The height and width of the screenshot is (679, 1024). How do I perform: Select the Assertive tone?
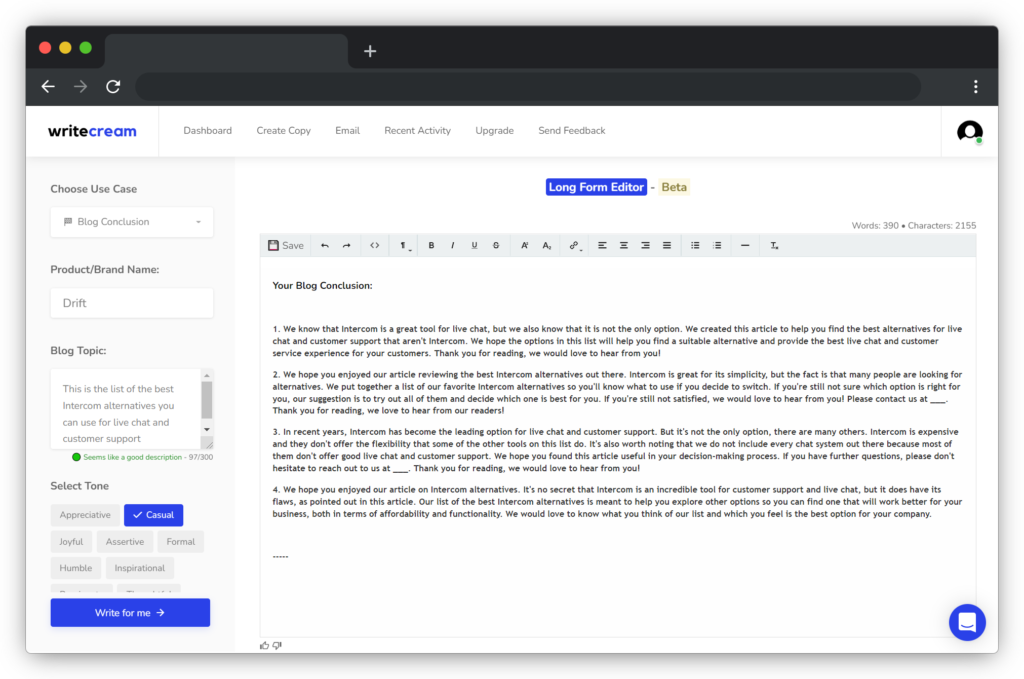[x=125, y=542]
